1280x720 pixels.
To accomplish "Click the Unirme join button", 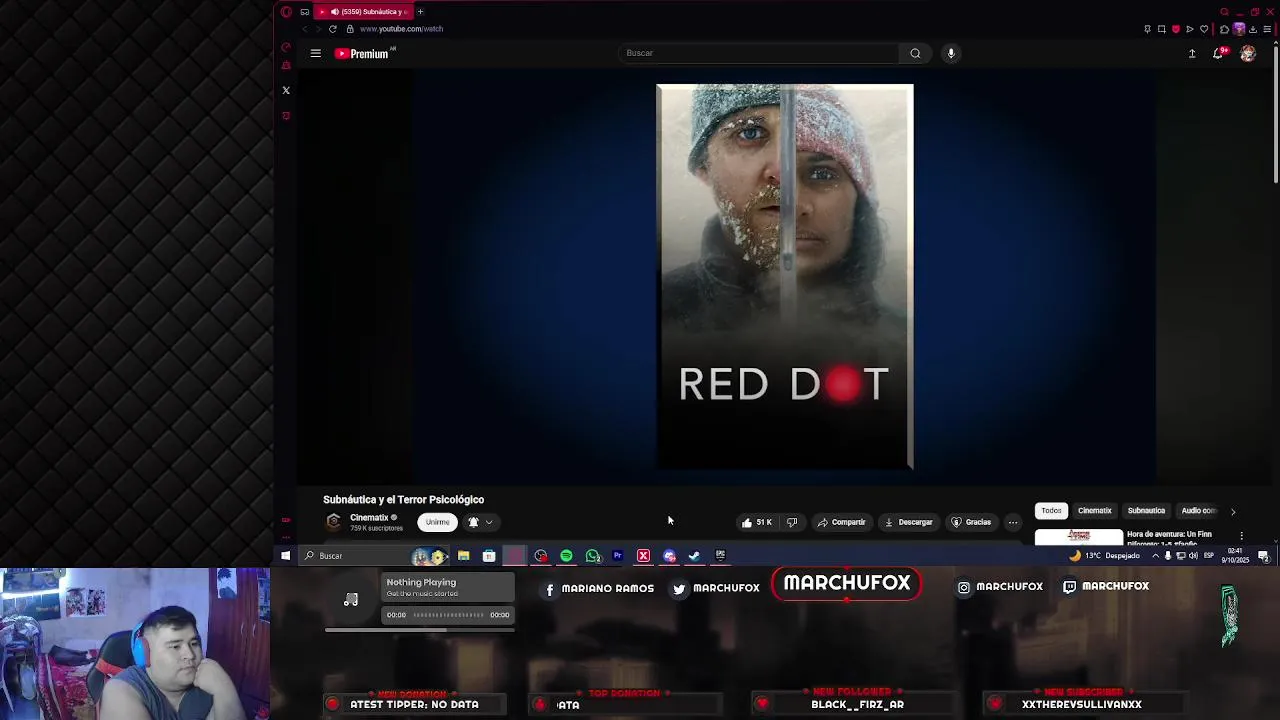I will 437,522.
